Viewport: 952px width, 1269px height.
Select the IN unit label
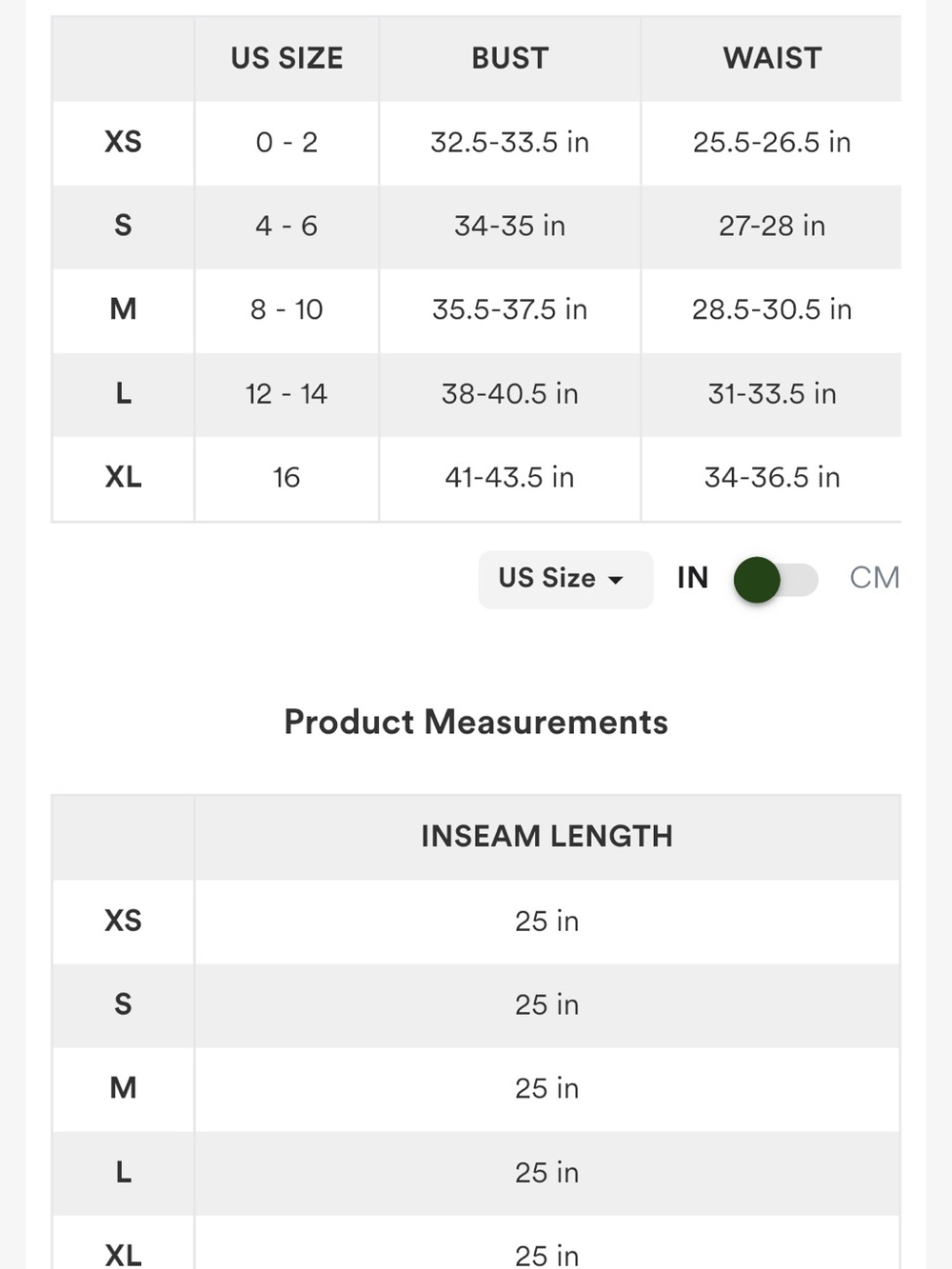point(693,578)
